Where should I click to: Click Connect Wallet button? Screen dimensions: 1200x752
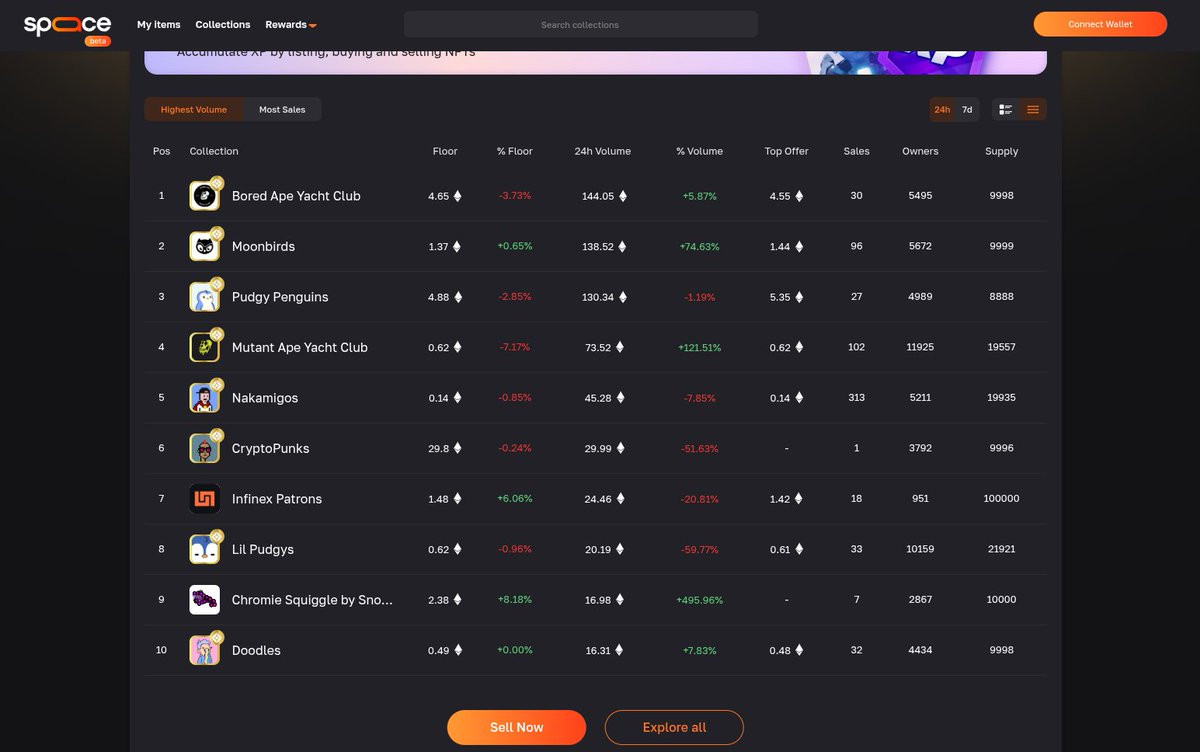click(x=1100, y=24)
